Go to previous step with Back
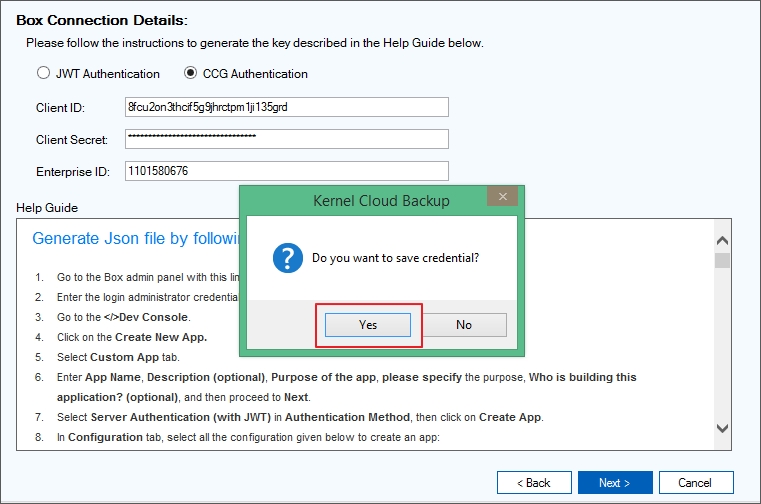Viewport: 761px width, 504px height. coord(534,483)
